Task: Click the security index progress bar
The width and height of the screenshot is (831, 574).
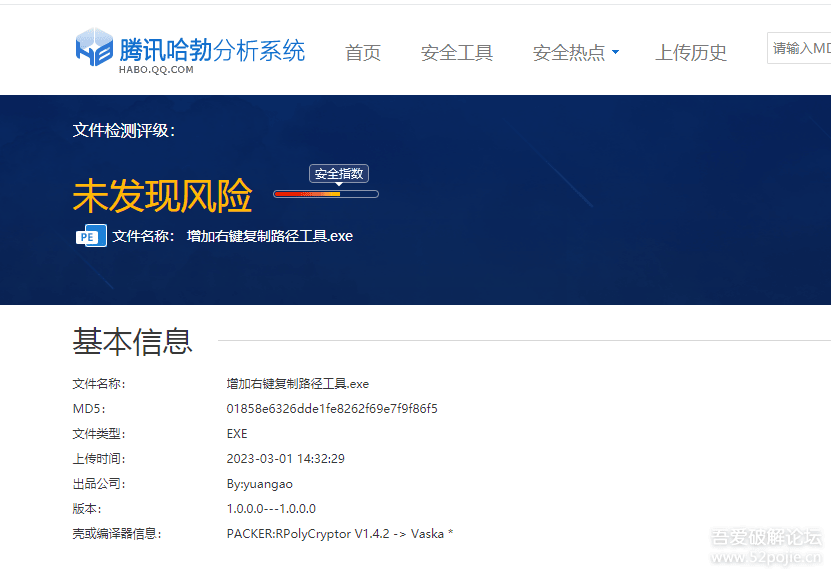Action: pos(326,194)
